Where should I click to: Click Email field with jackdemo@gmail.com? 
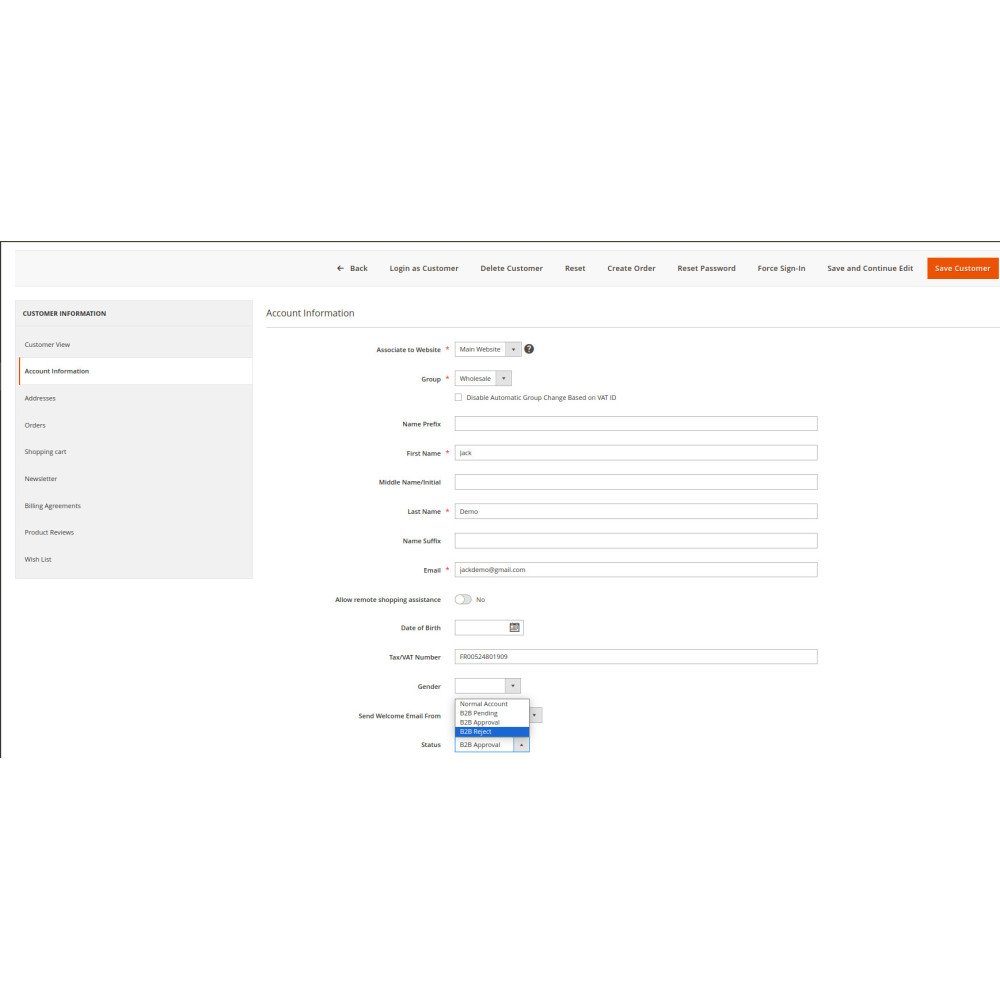tap(636, 570)
